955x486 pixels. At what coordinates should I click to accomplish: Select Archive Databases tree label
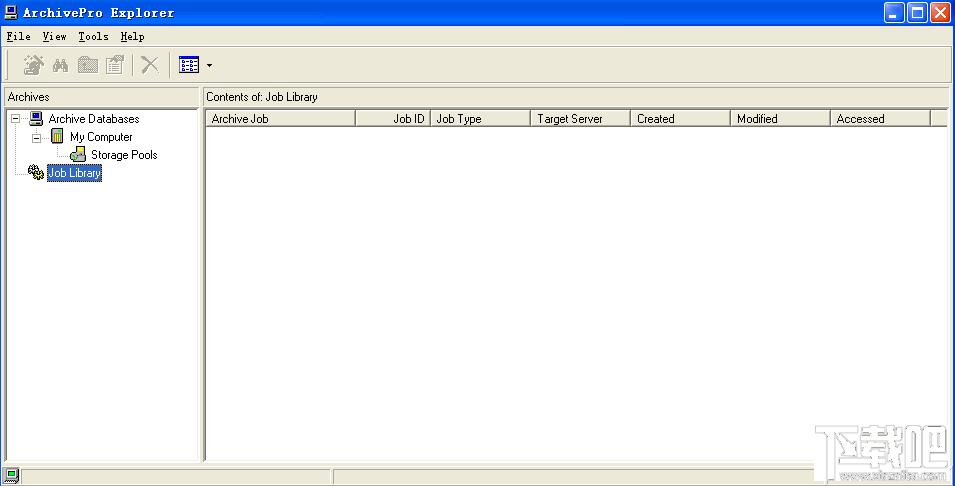[94, 119]
